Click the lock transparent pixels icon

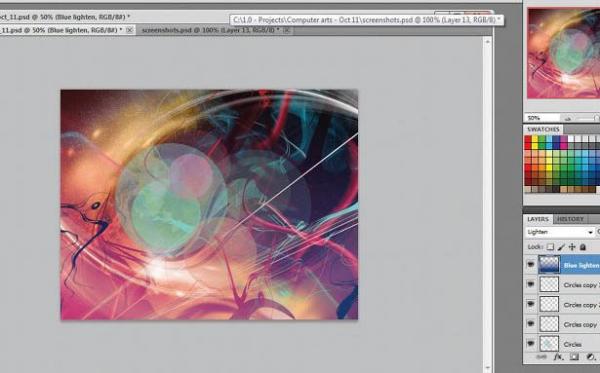pos(550,247)
